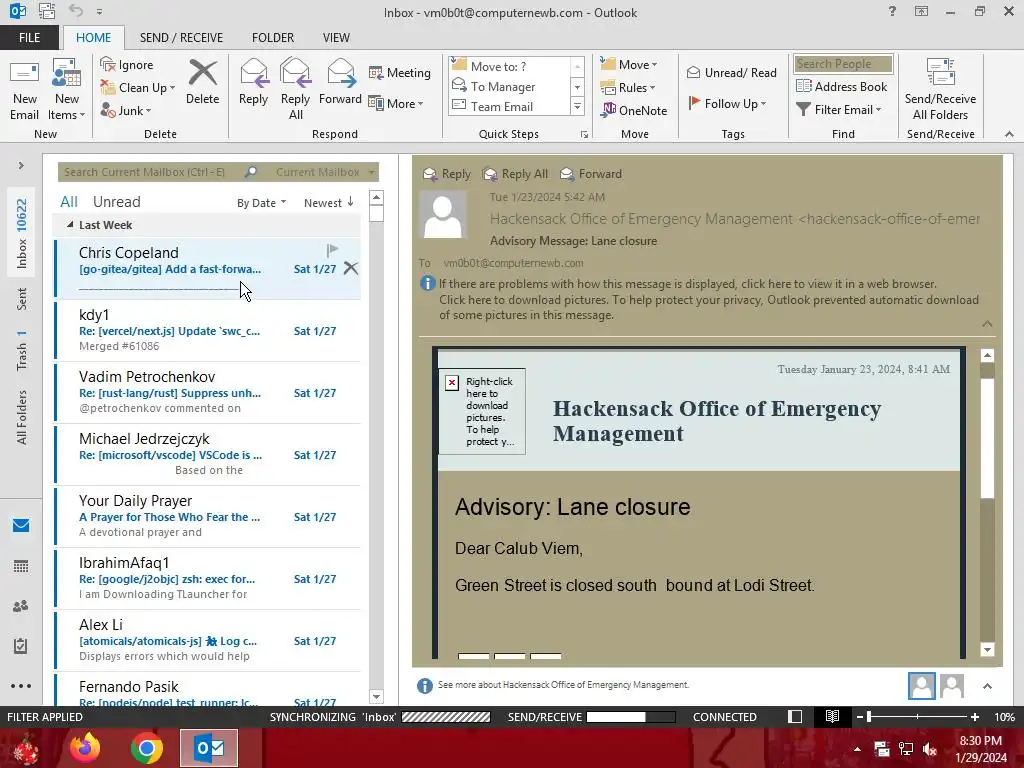
Task: Open the People navigation icon
Action: 21,606
